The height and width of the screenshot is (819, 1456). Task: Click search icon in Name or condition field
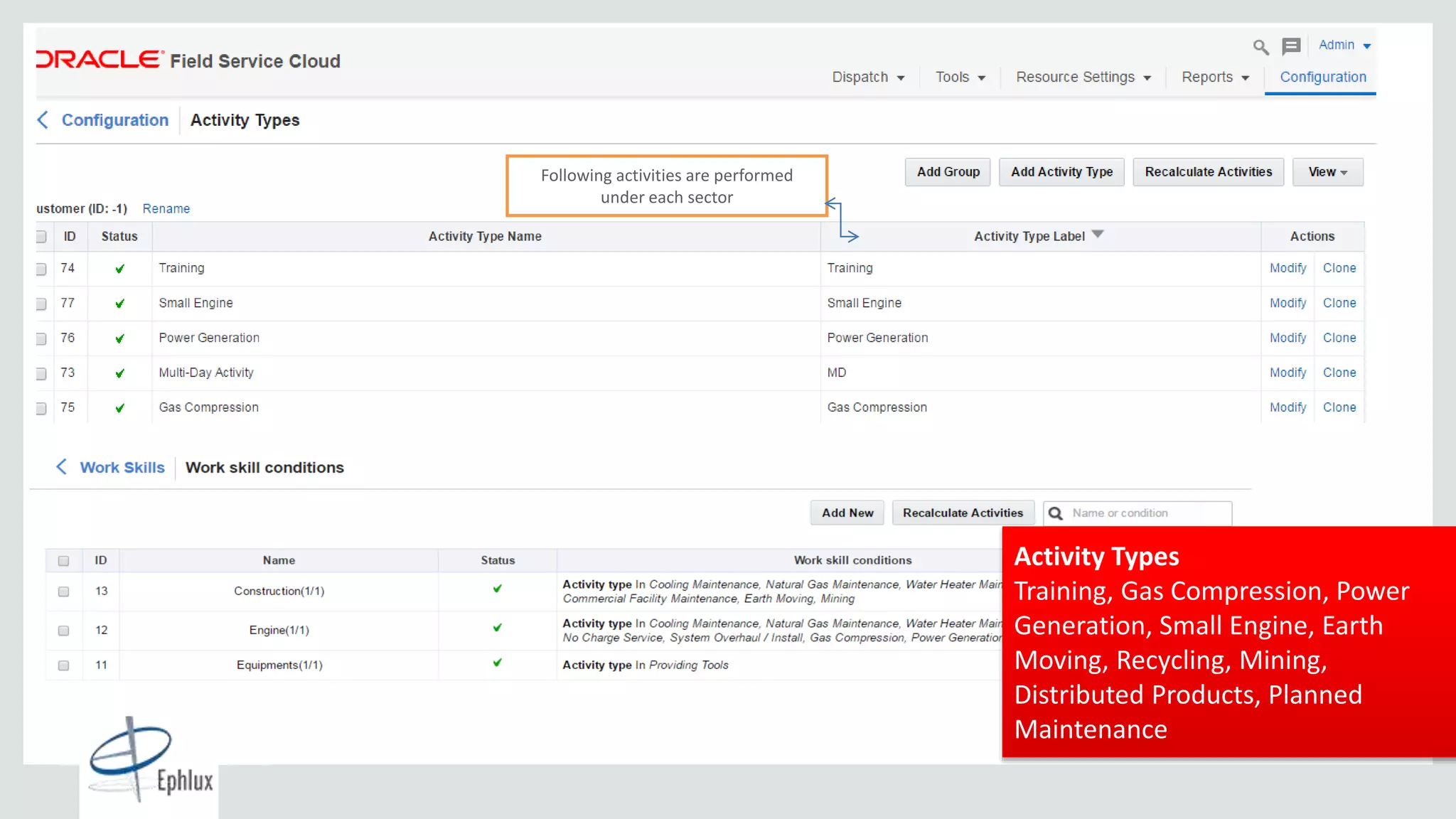tap(1056, 513)
